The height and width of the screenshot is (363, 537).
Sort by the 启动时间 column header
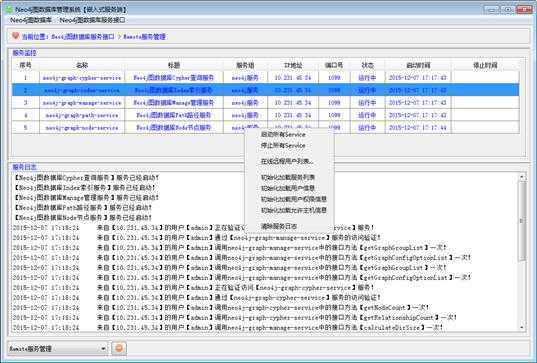418,65
